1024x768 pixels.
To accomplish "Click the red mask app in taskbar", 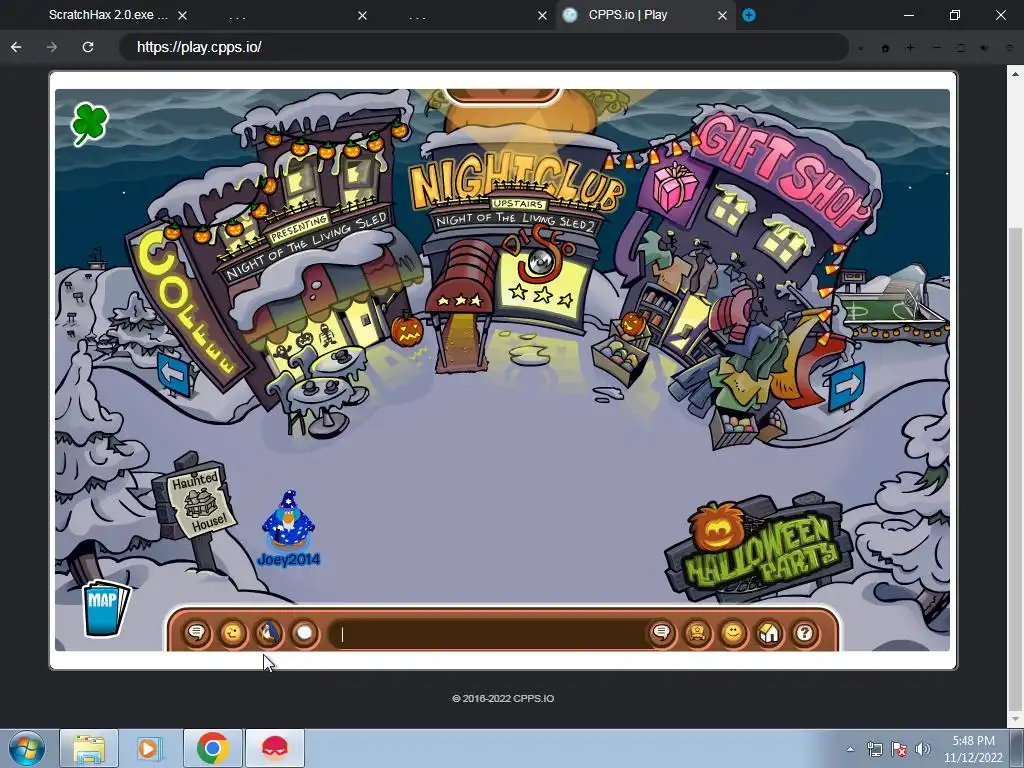I will tap(274, 748).
